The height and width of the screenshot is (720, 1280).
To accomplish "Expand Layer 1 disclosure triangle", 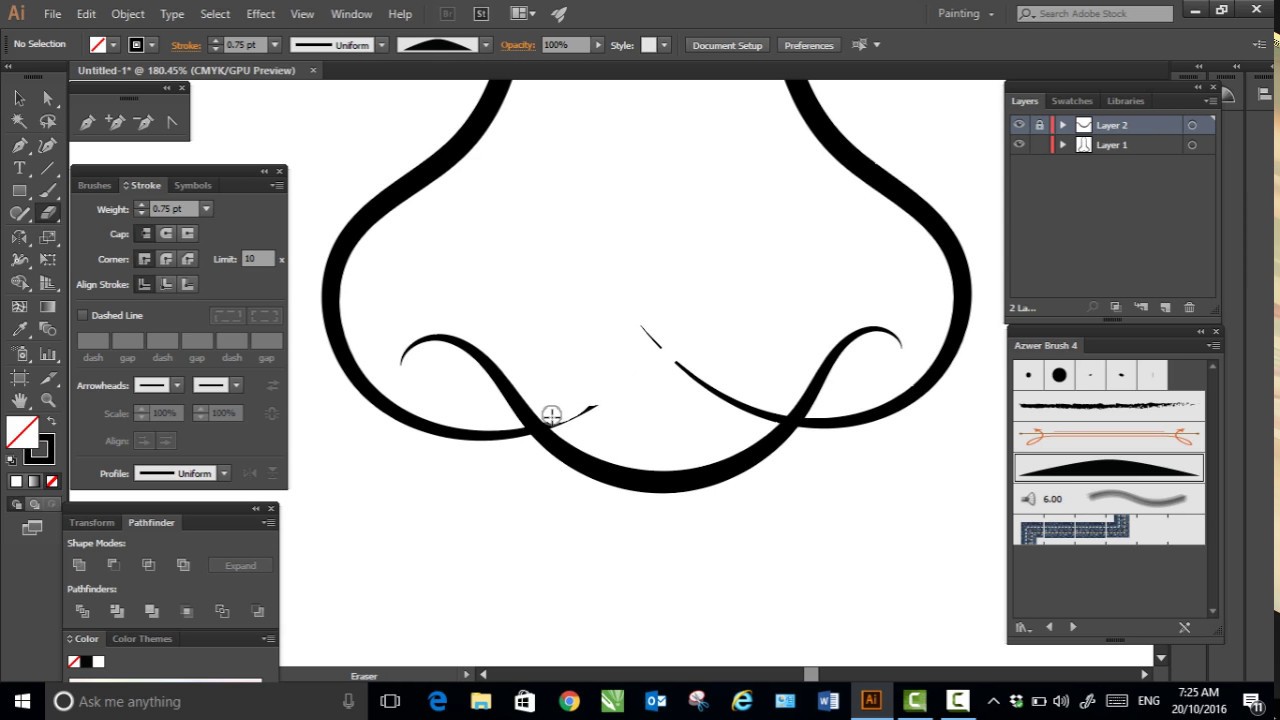I will 1063,145.
